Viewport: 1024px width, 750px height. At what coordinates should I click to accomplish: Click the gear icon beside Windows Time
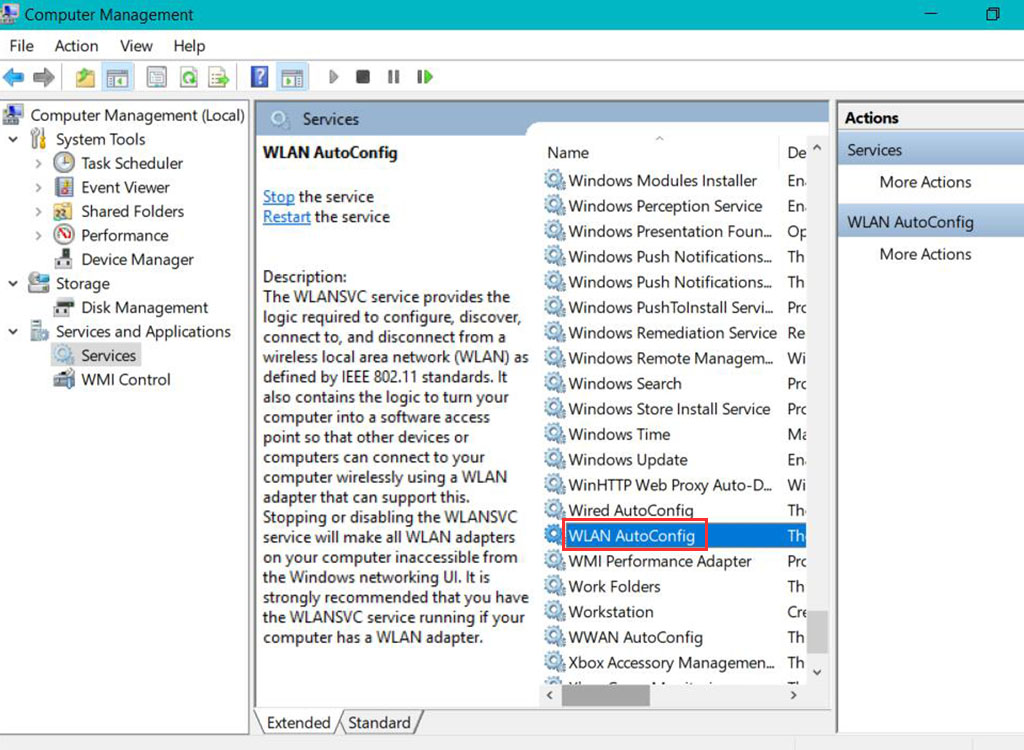pyautogui.click(x=554, y=433)
